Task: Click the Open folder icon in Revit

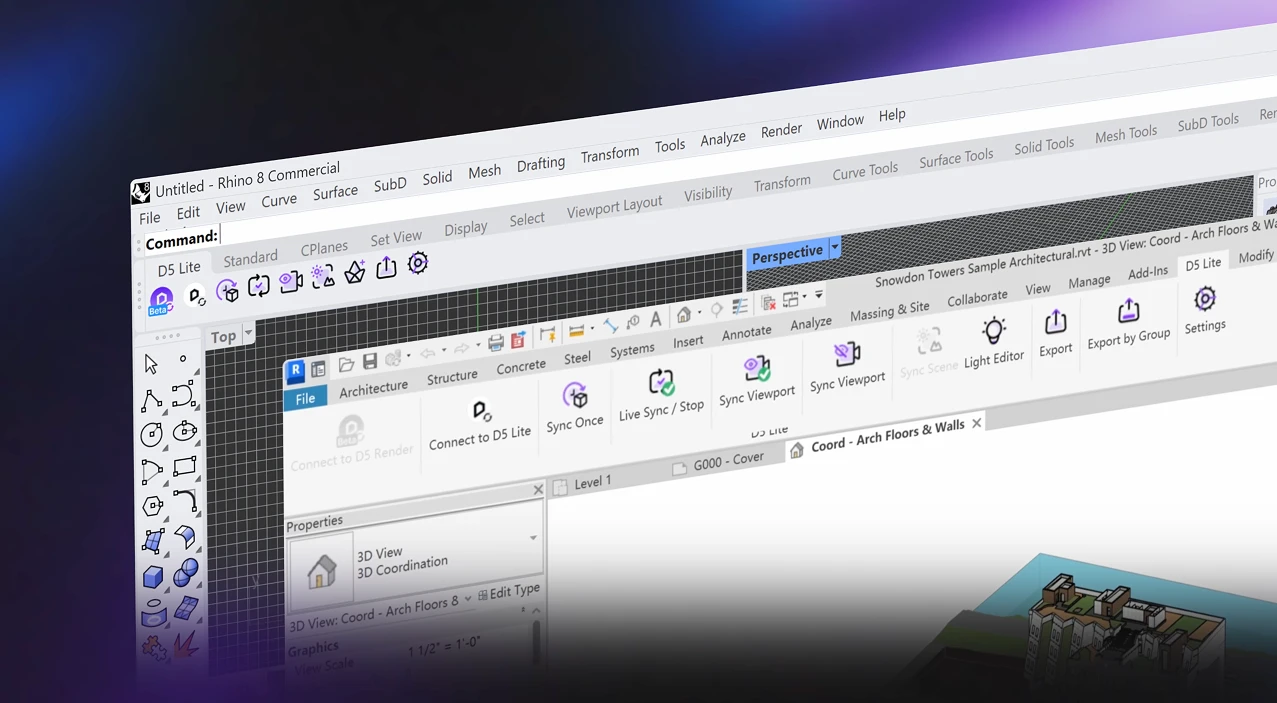Action: pyautogui.click(x=346, y=365)
